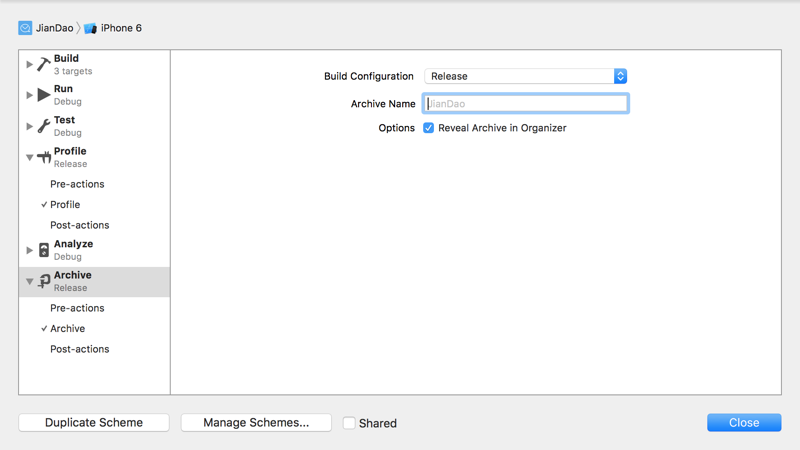Screen dimensions: 800x450
Task: Click the Archive icon in sidebar
Action: pos(44,281)
